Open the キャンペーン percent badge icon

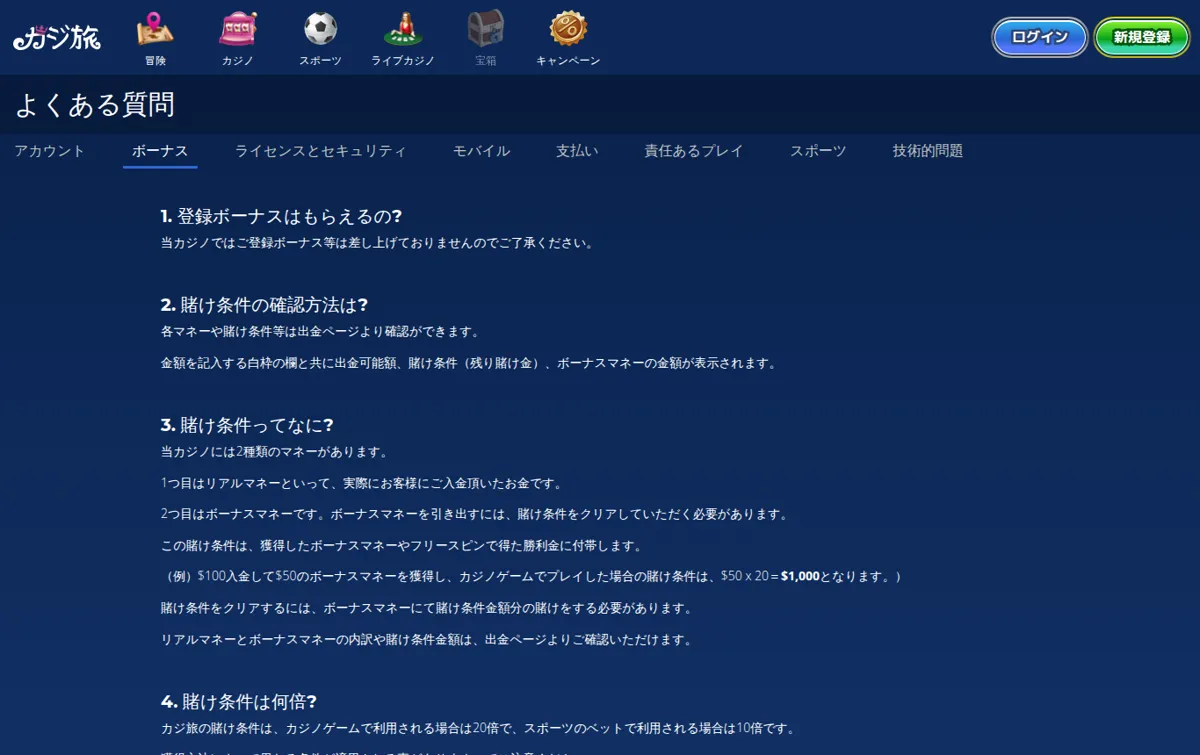[568, 28]
